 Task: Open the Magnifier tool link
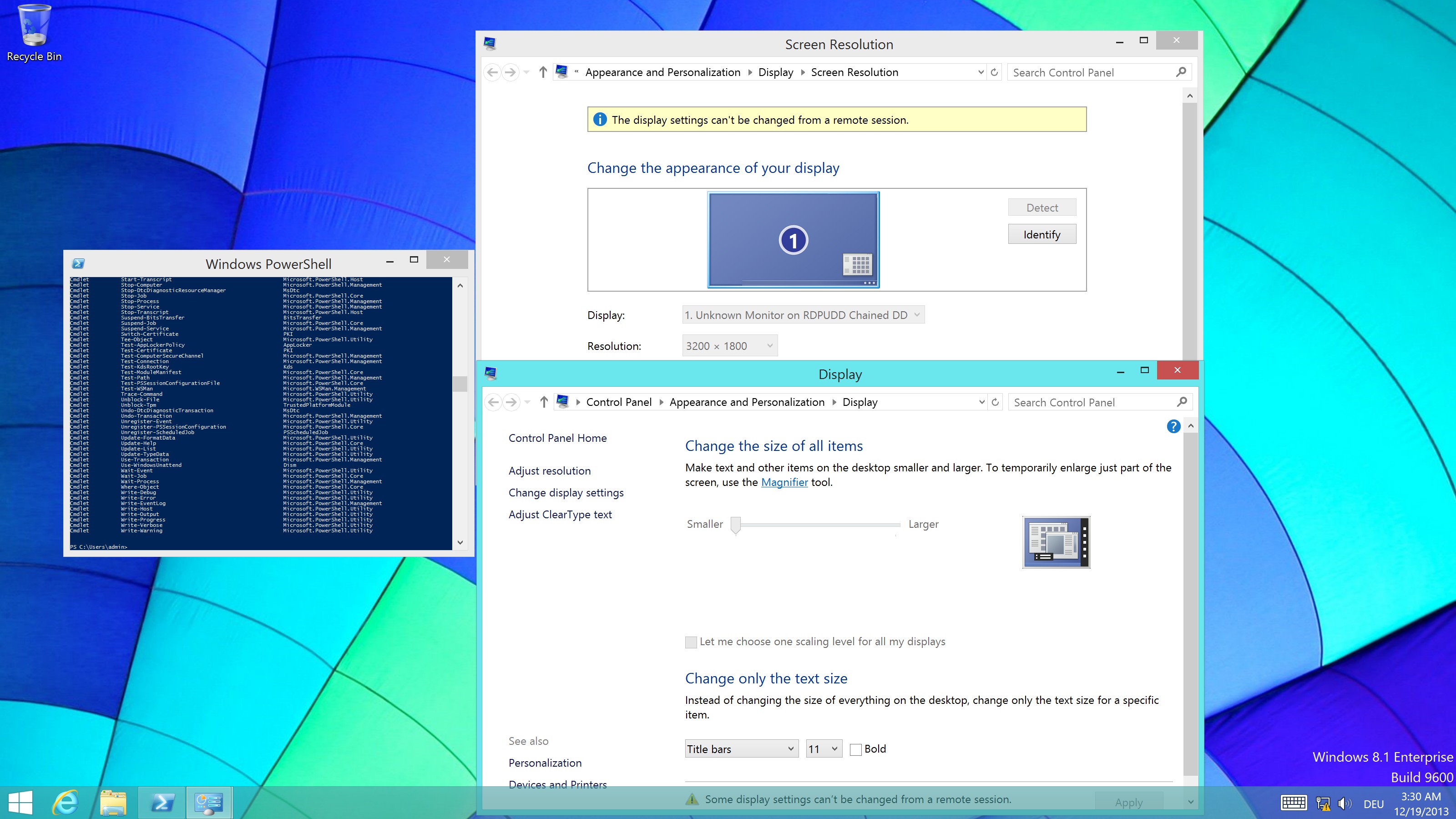click(x=784, y=482)
